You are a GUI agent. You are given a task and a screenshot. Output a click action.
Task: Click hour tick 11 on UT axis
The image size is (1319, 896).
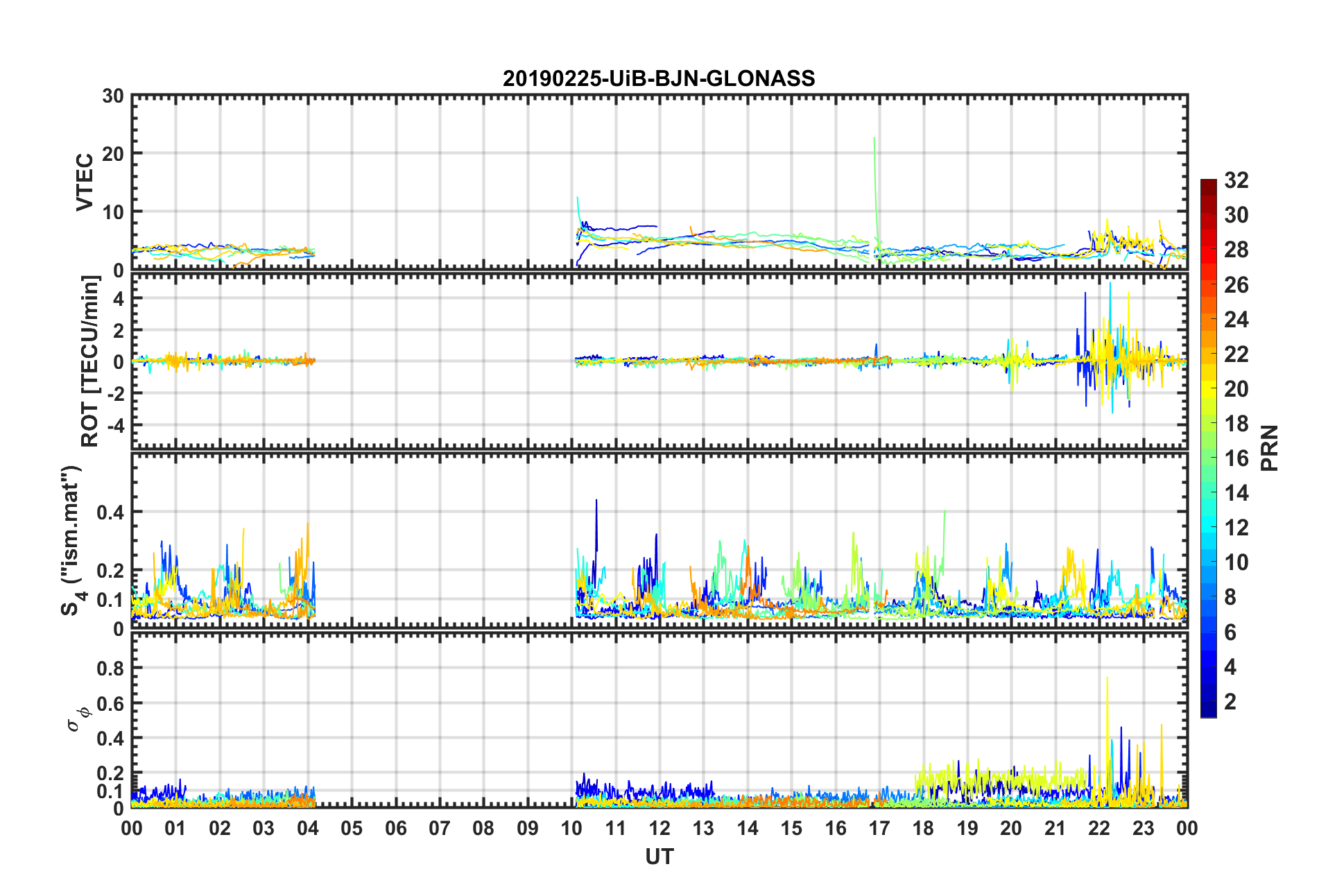click(616, 828)
